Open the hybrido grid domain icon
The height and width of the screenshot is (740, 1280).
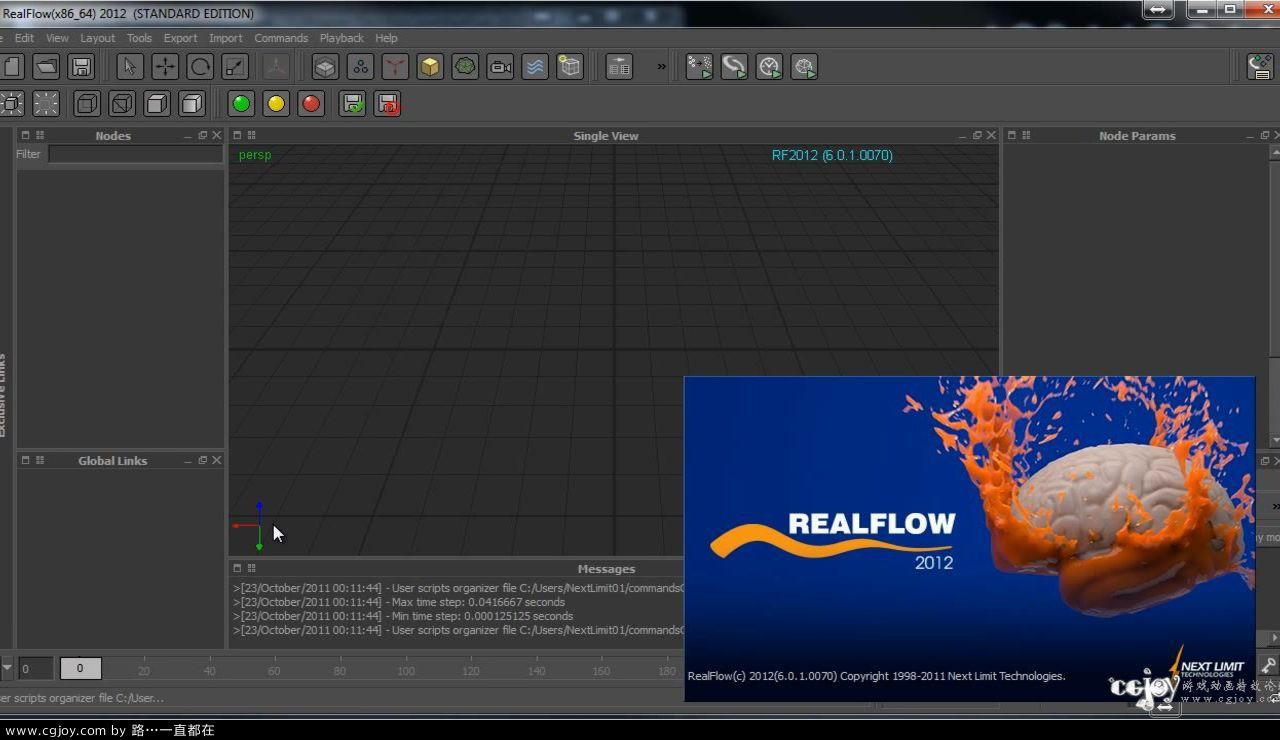pyautogui.click(x=325, y=67)
